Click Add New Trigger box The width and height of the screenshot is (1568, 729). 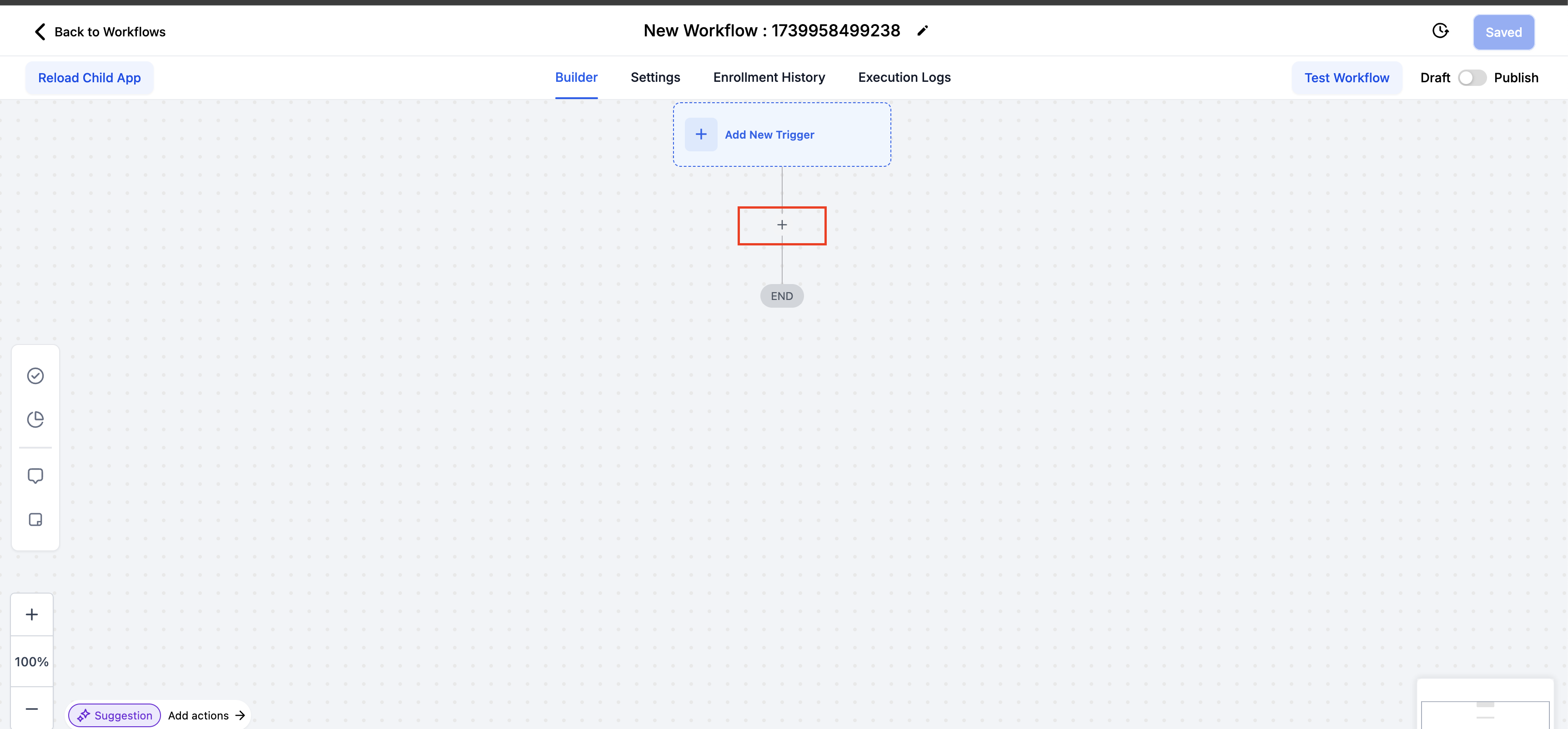[x=782, y=135]
